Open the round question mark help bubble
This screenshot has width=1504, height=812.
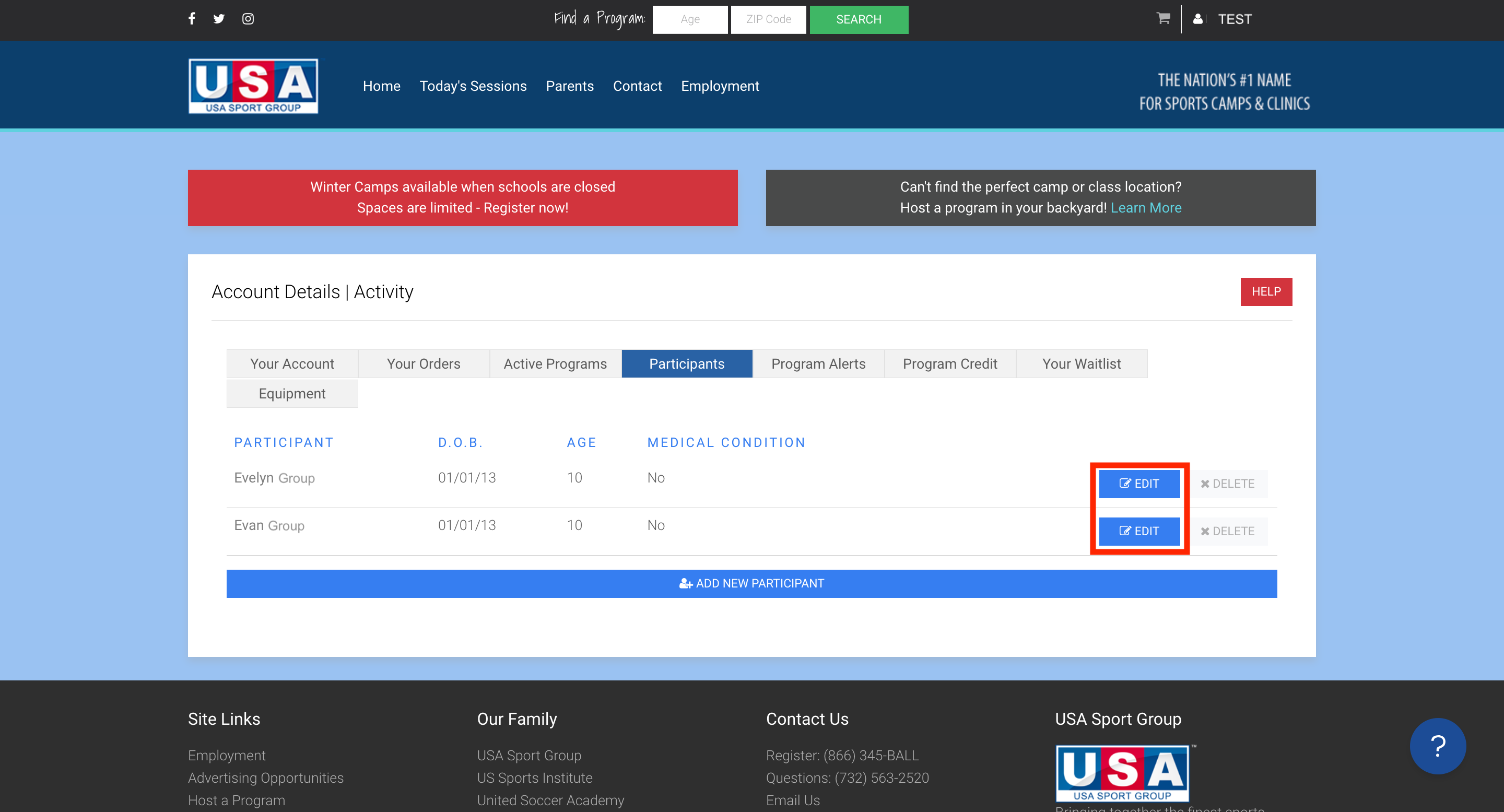(1438, 746)
